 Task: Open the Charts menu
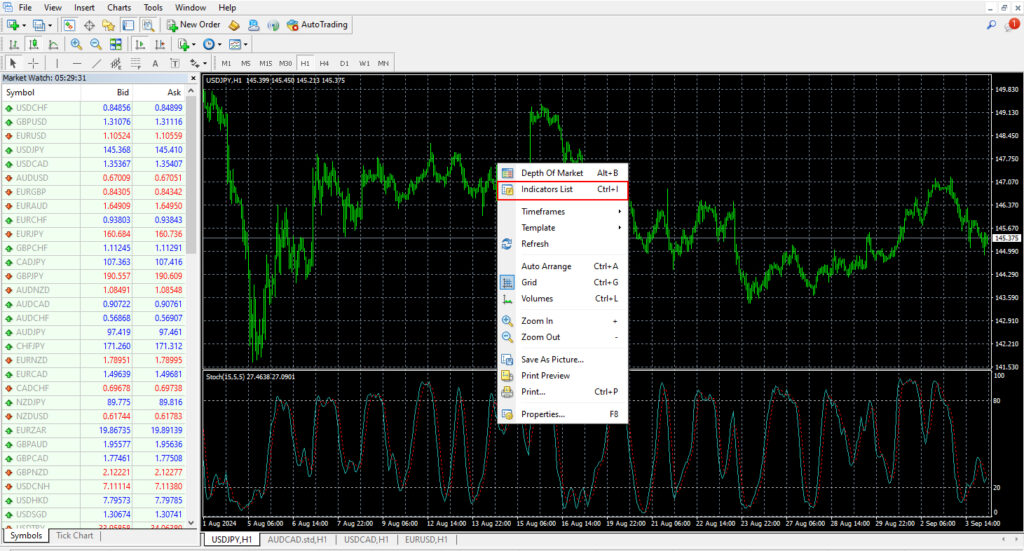point(119,7)
